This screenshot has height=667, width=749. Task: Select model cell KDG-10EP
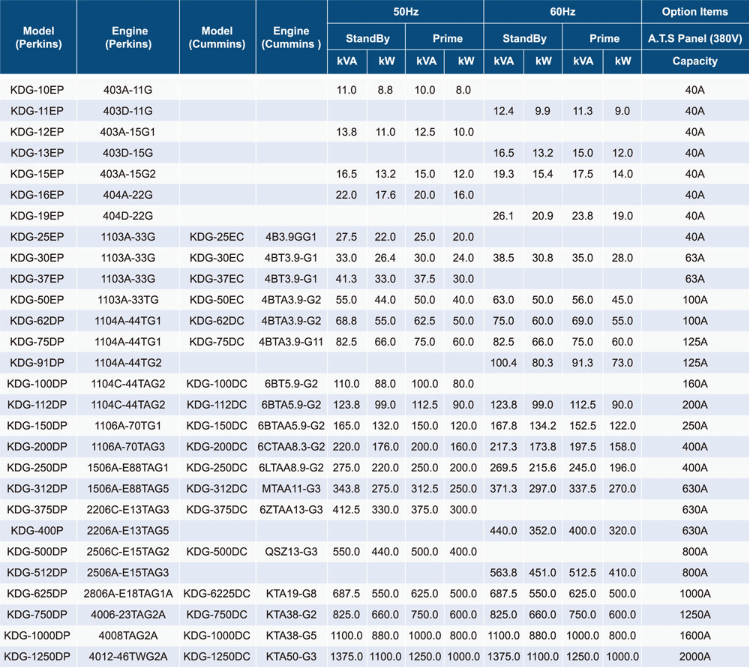click(x=37, y=90)
